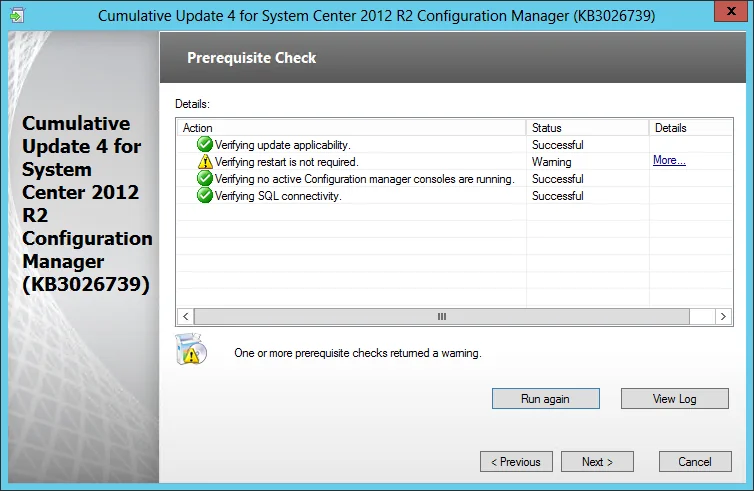The image size is (754, 491).
Task: Click the 'Successful' status for active consoles check
Action: [557, 179]
